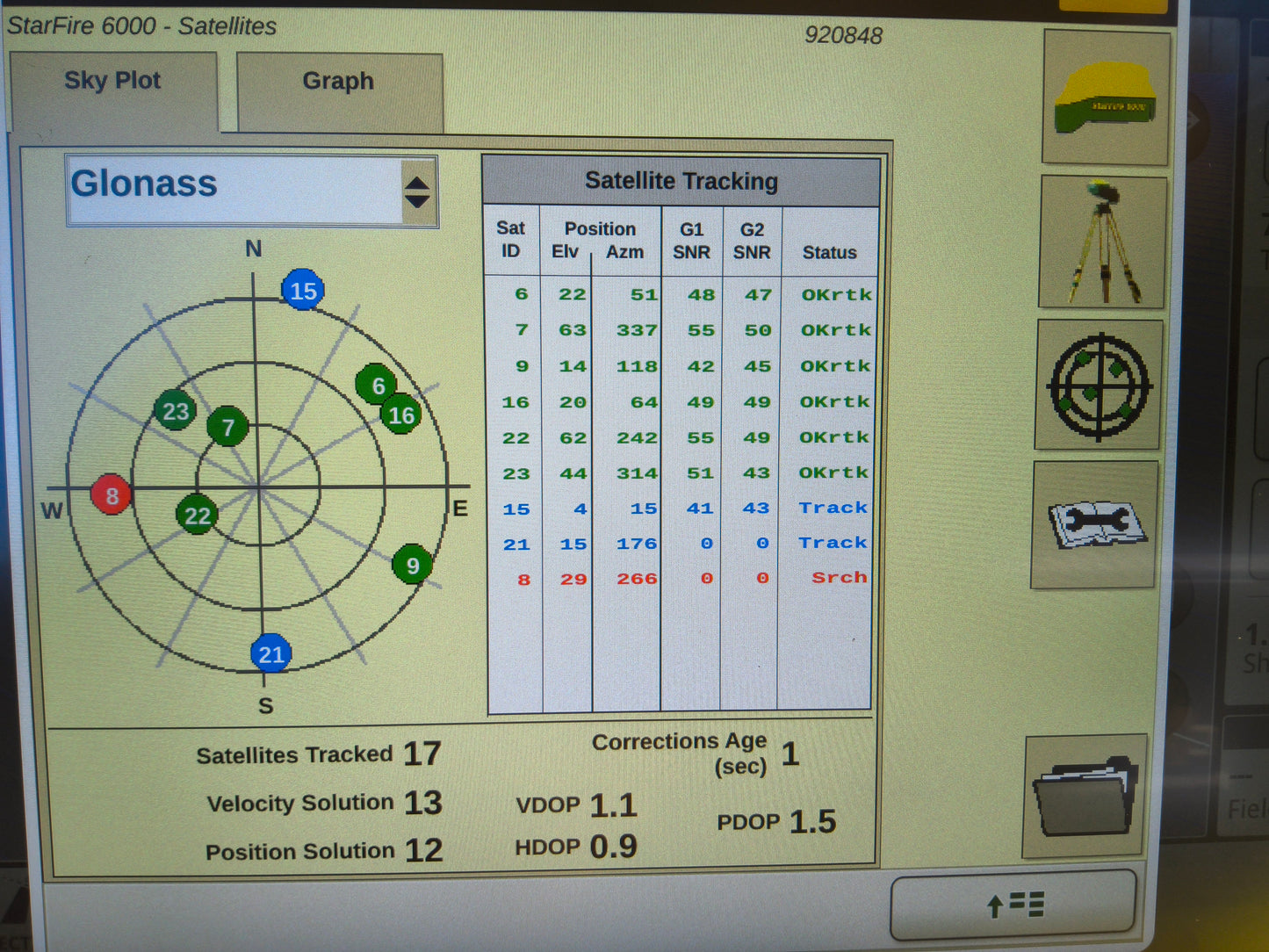
Task: Click Sat ID 7 in the table
Action: [x=523, y=329]
